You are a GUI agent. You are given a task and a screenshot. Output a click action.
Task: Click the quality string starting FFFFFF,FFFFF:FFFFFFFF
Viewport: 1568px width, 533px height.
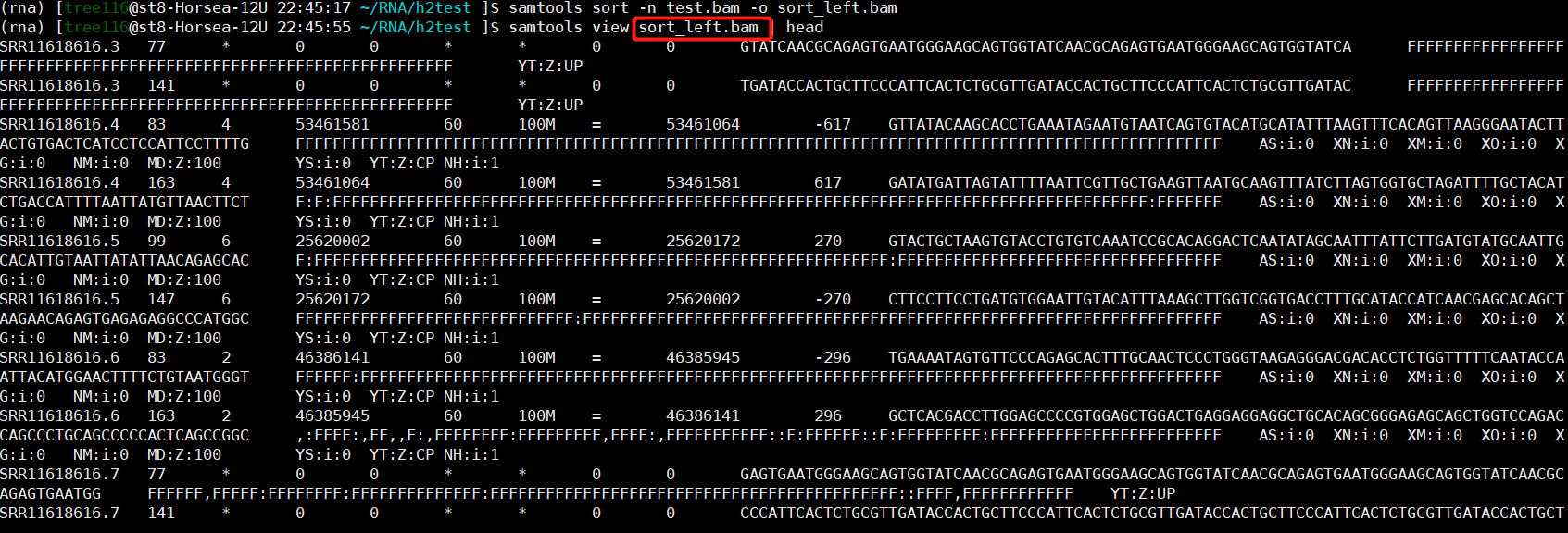point(610,493)
